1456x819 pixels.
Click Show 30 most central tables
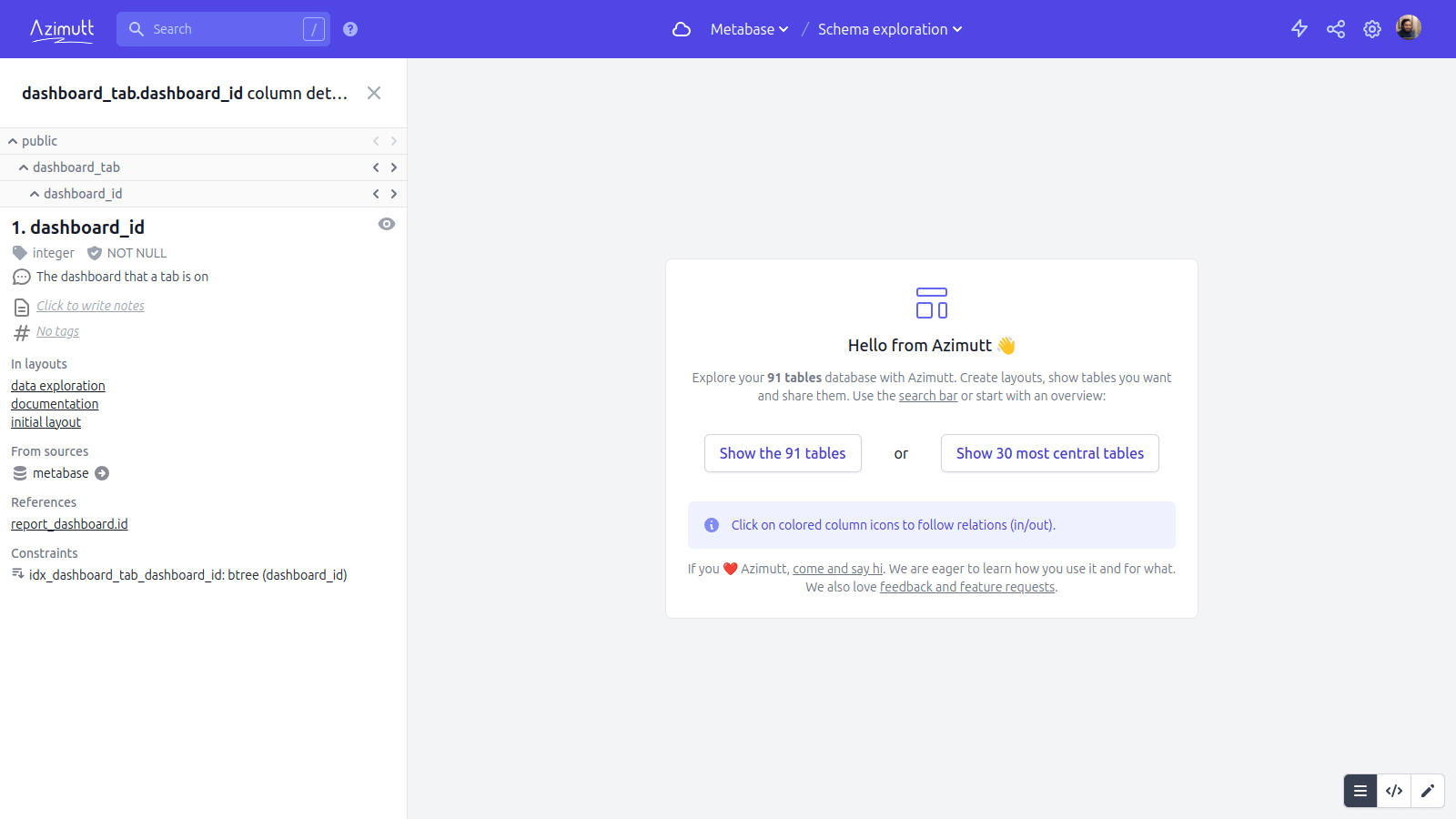point(1049,453)
